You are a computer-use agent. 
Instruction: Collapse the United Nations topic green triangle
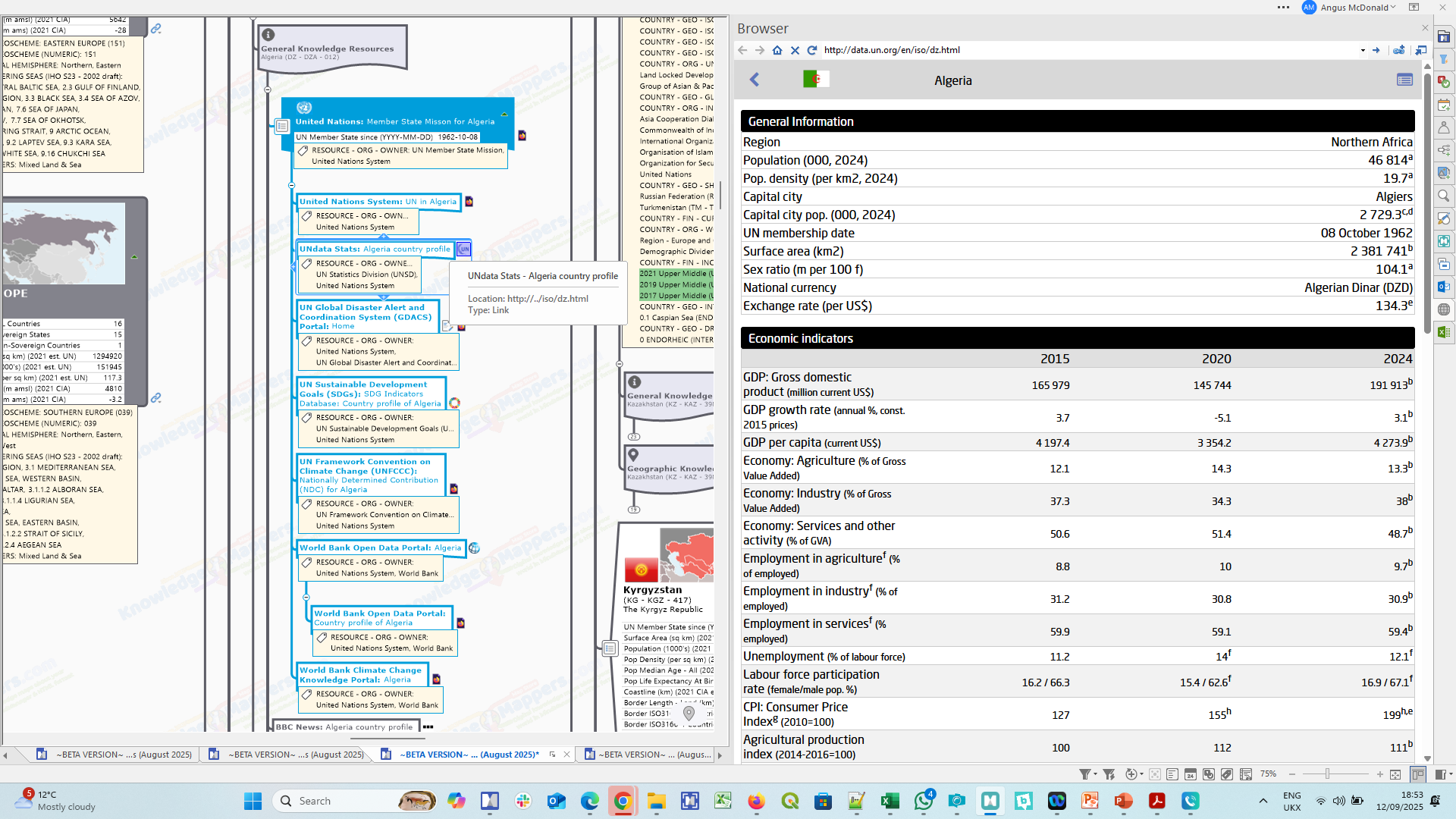[504, 115]
